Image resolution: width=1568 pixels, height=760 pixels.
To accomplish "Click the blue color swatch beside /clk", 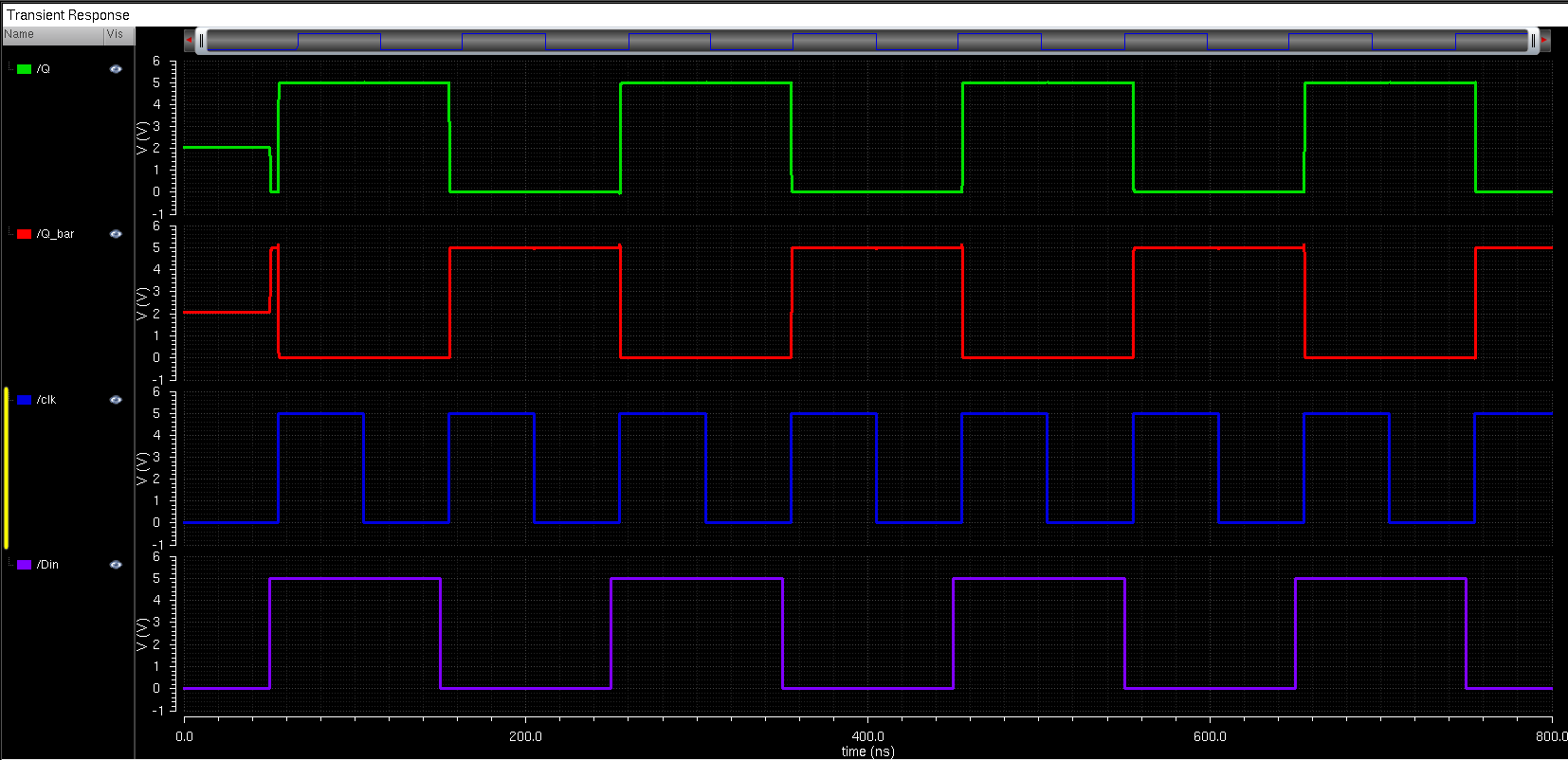I will pos(24,400).
